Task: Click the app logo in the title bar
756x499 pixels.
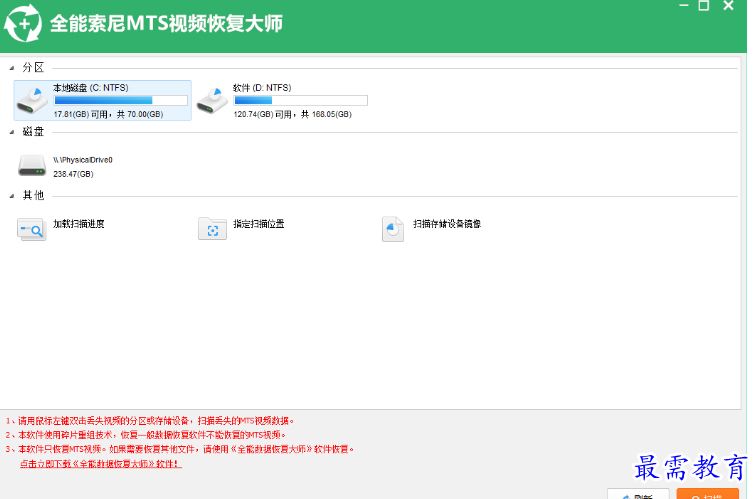Action: pyautogui.click(x=23, y=24)
